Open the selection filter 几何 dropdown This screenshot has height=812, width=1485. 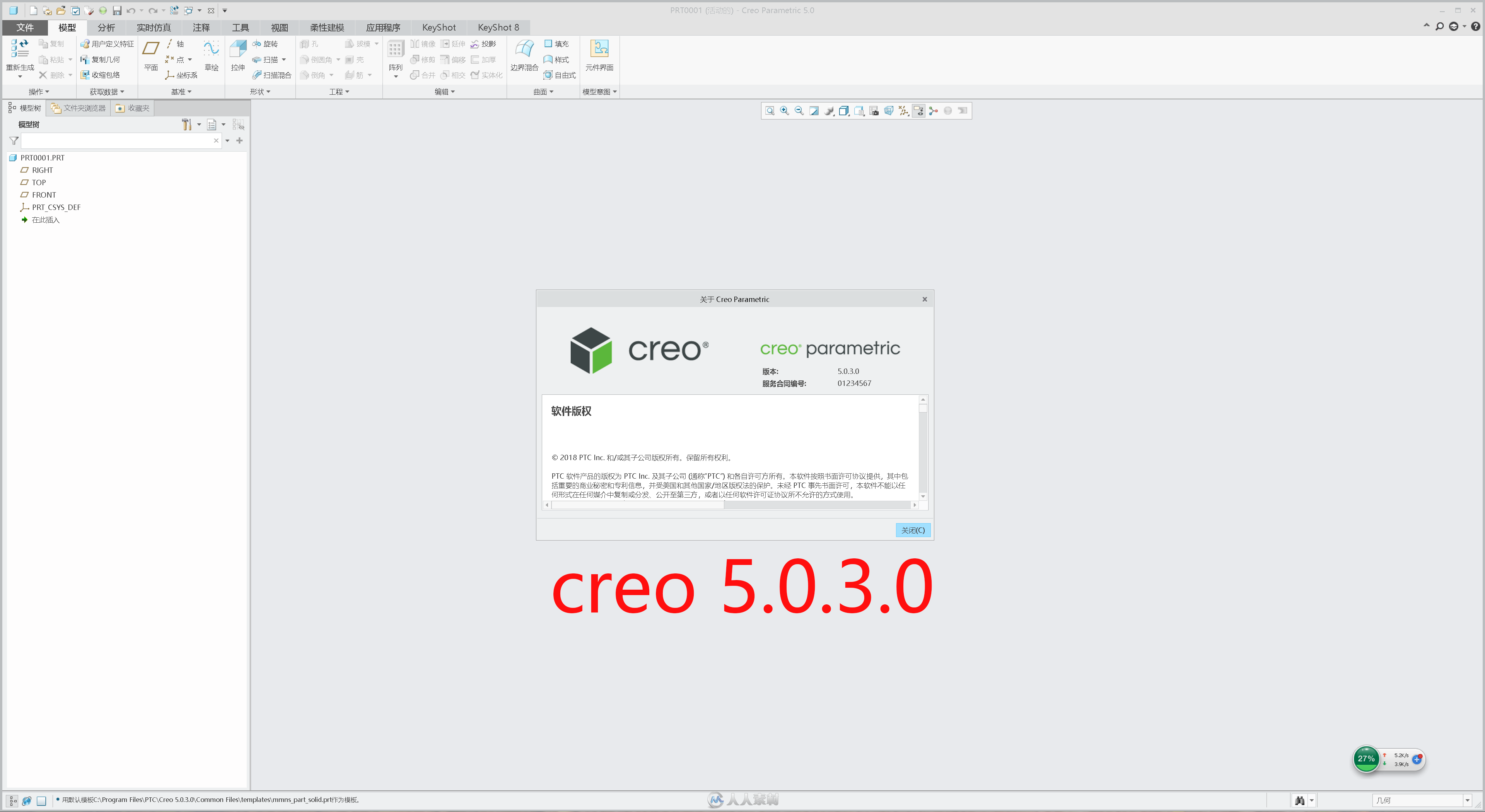(x=1467, y=800)
